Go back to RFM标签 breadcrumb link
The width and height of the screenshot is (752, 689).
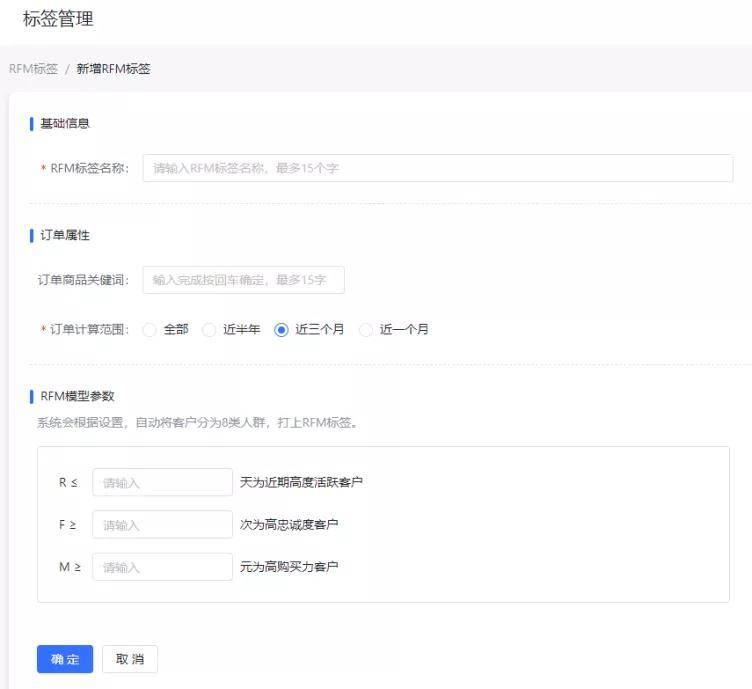(x=33, y=69)
